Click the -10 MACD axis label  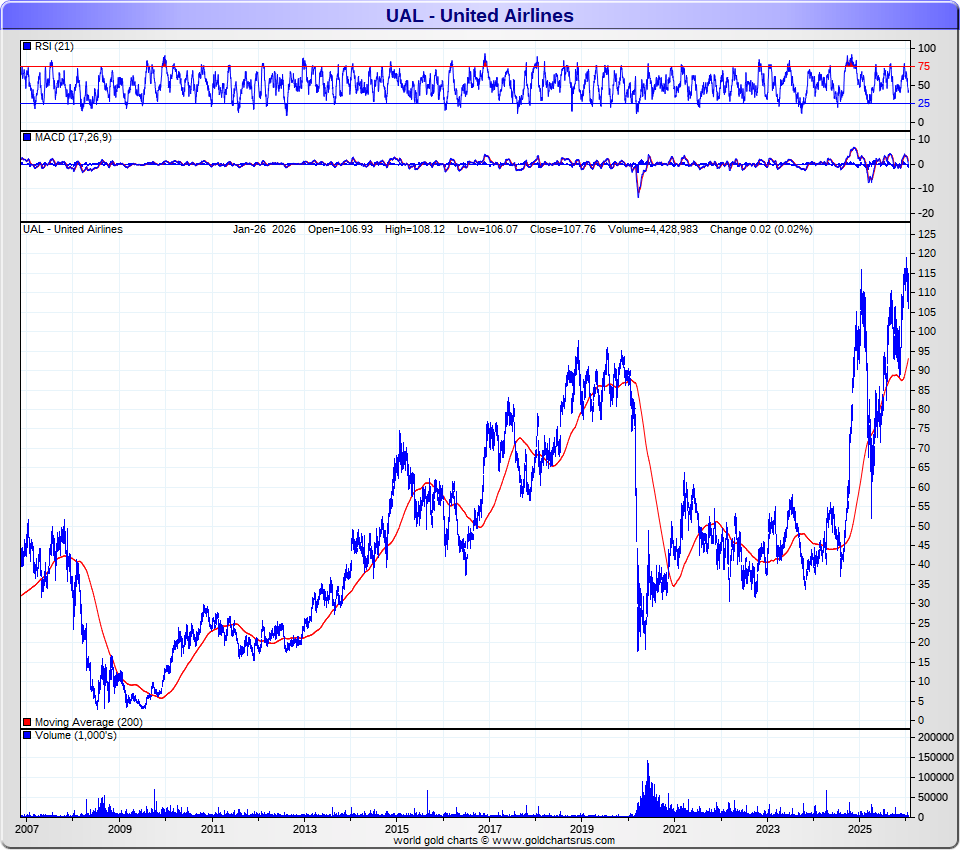(926, 188)
